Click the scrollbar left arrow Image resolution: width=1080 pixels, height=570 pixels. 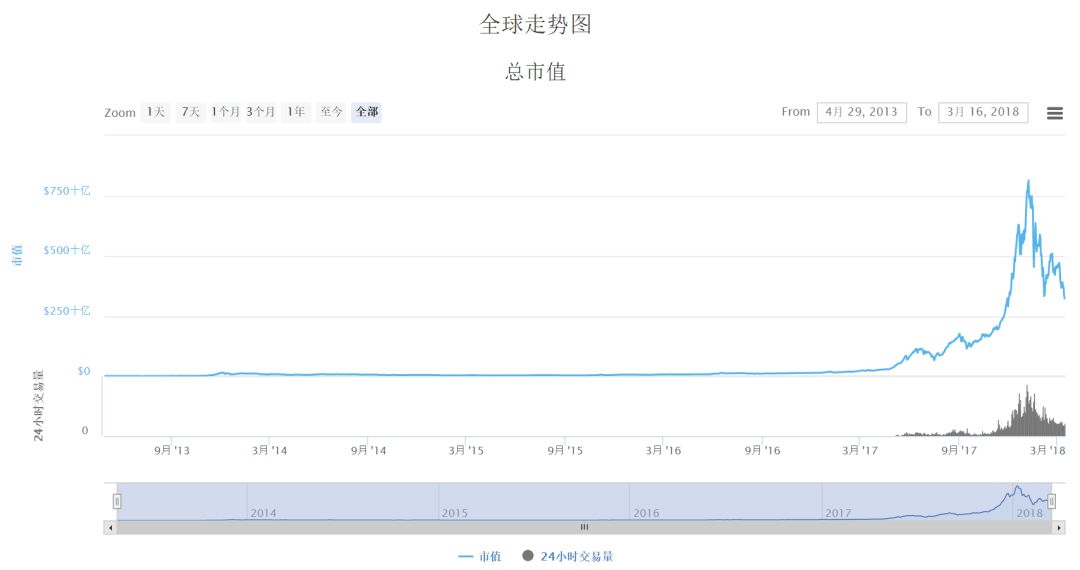(110, 527)
